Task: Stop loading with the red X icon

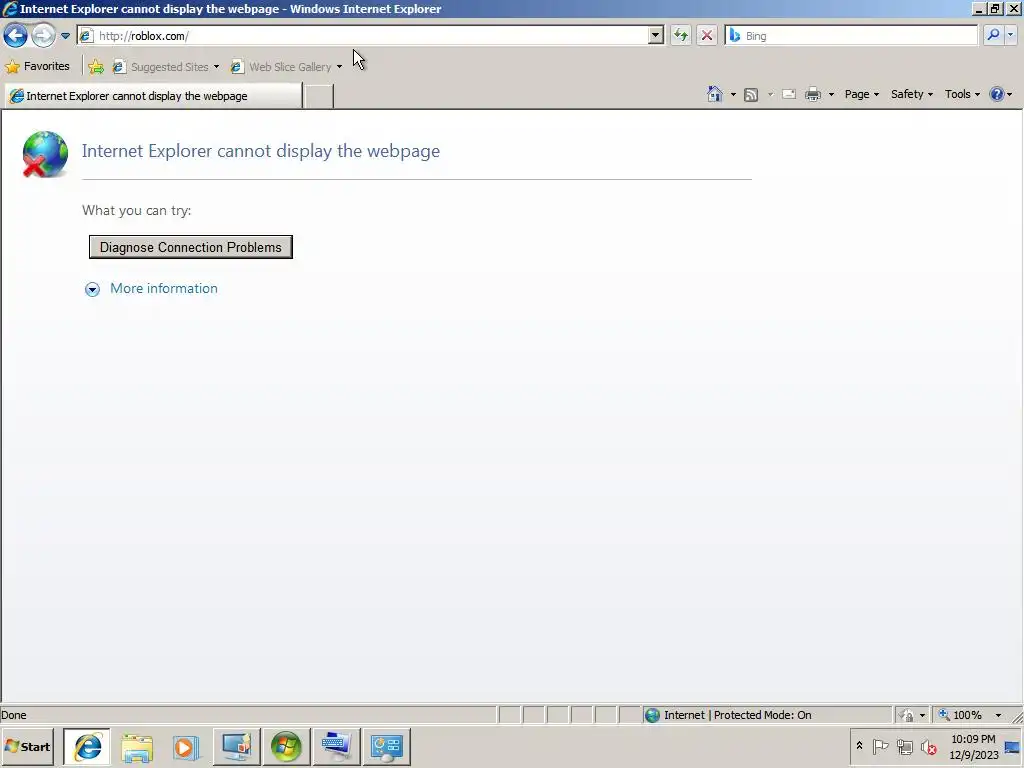Action: tap(707, 36)
